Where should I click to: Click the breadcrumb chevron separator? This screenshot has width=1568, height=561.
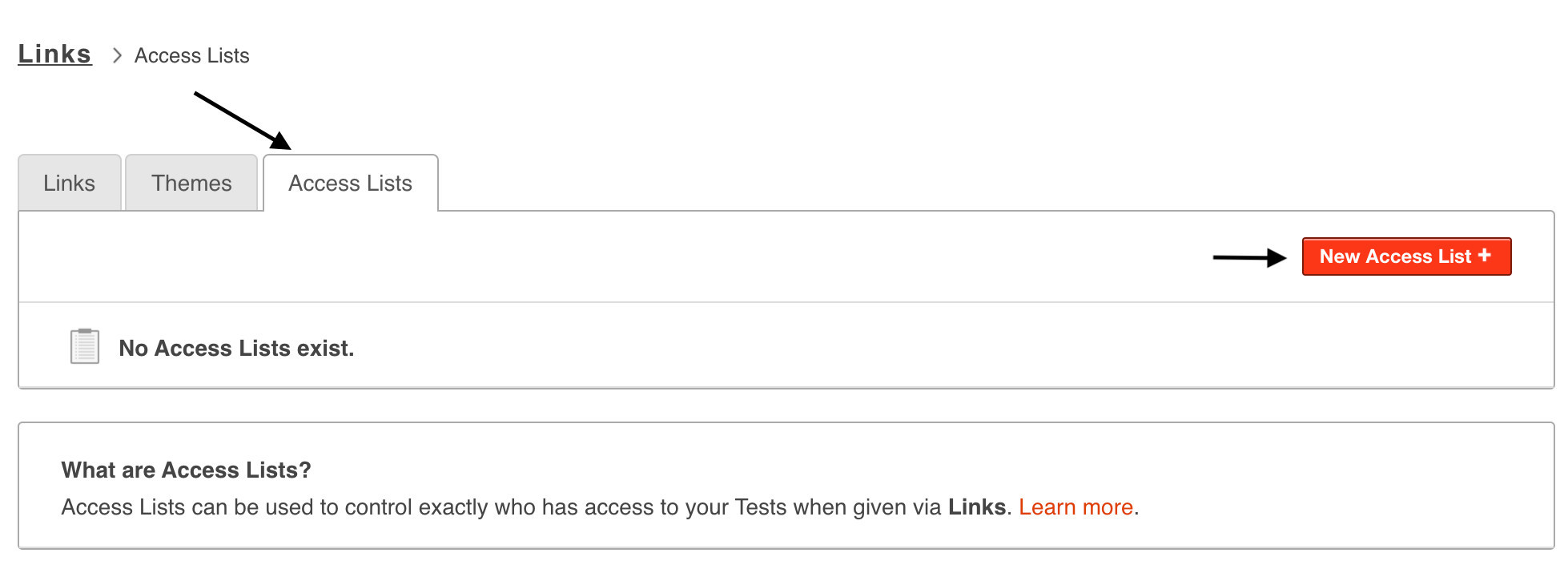point(117,55)
